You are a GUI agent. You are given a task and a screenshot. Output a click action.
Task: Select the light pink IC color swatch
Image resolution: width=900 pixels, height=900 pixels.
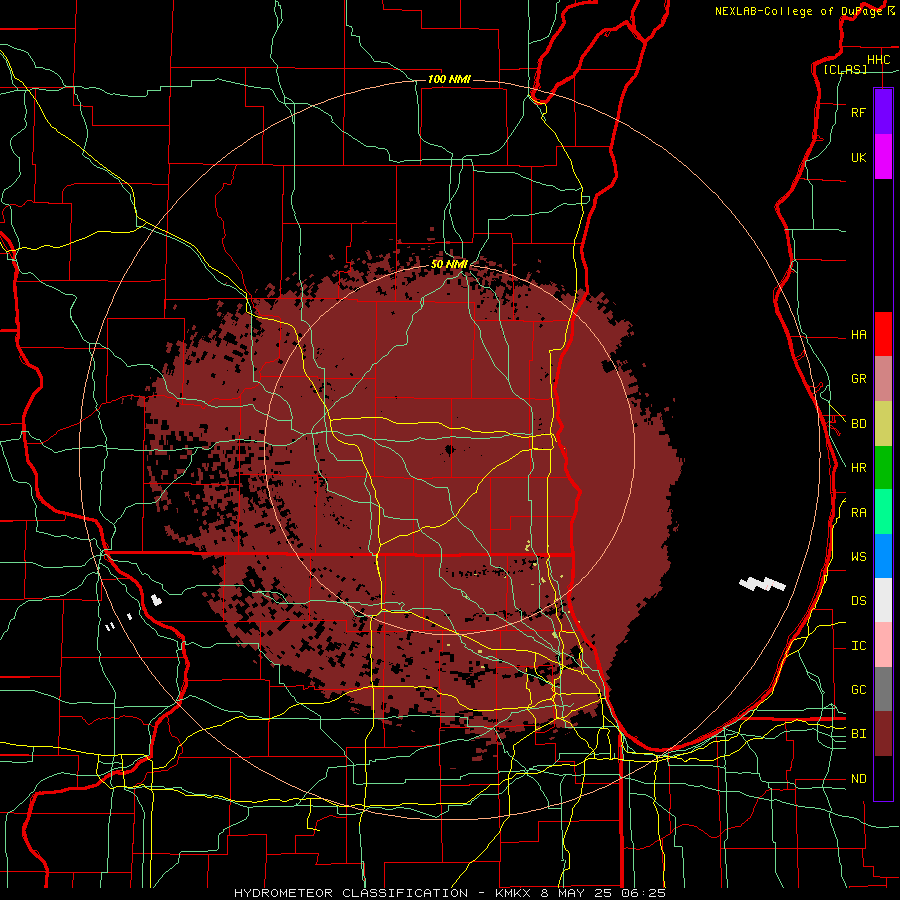pyautogui.click(x=883, y=645)
